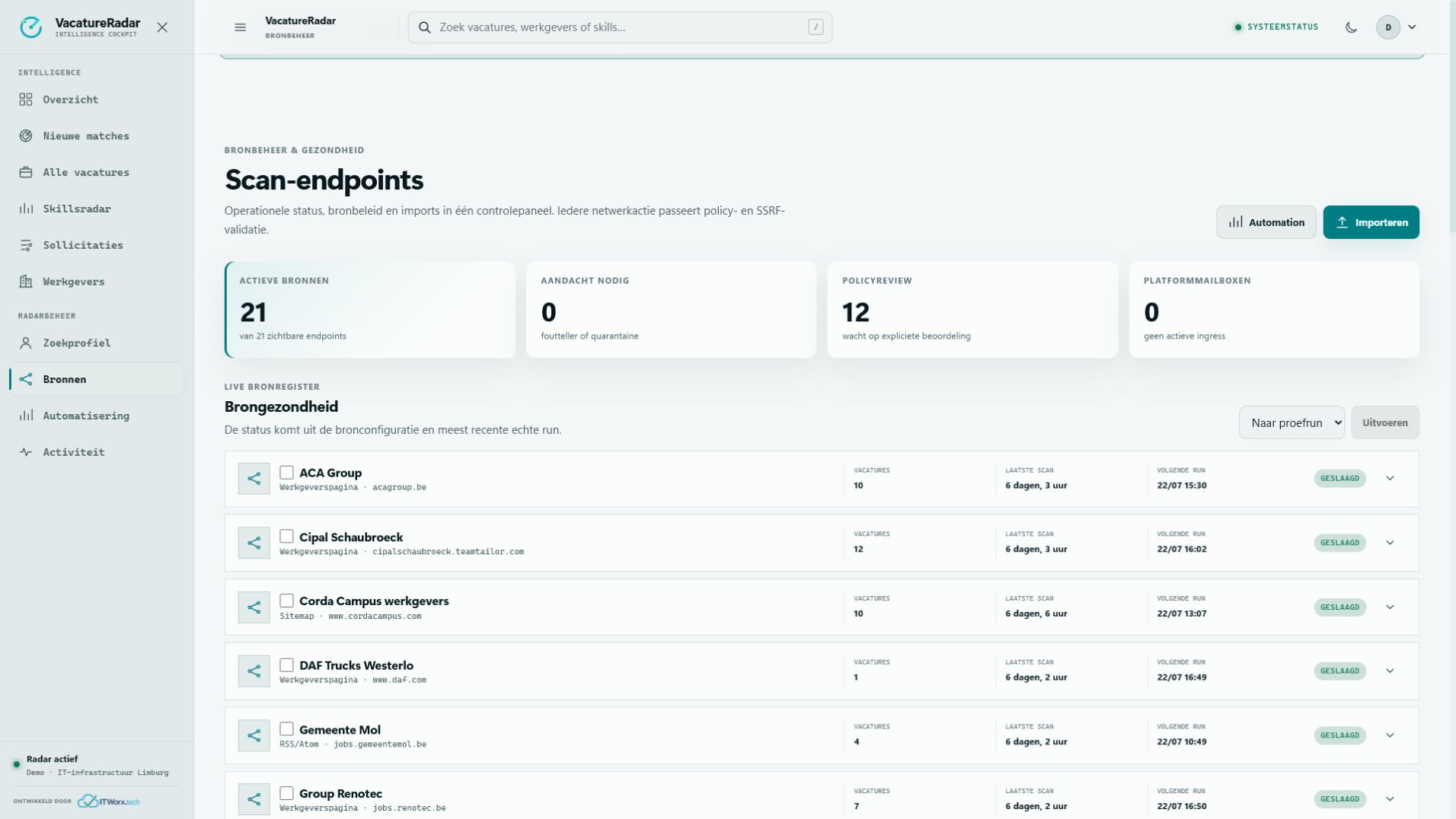Viewport: 1456px width, 819px height.
Task: Click Geslaagd badge for Cipal Schaubroeck
Action: pos(1339,543)
